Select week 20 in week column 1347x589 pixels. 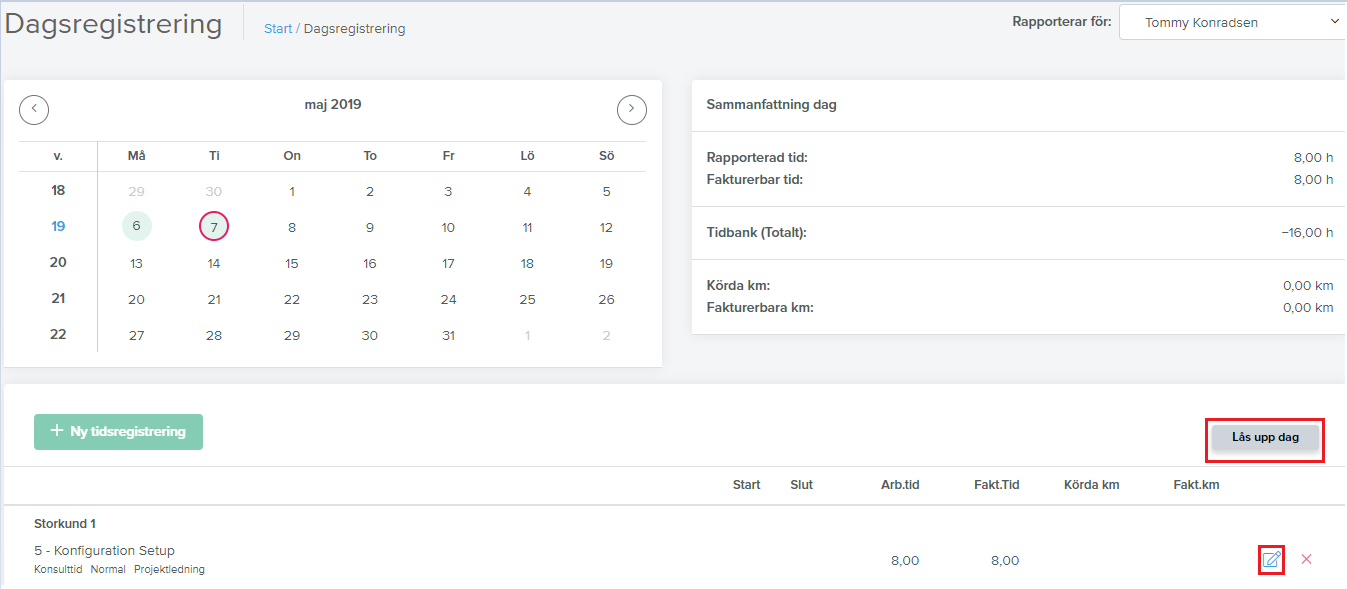tap(58, 262)
